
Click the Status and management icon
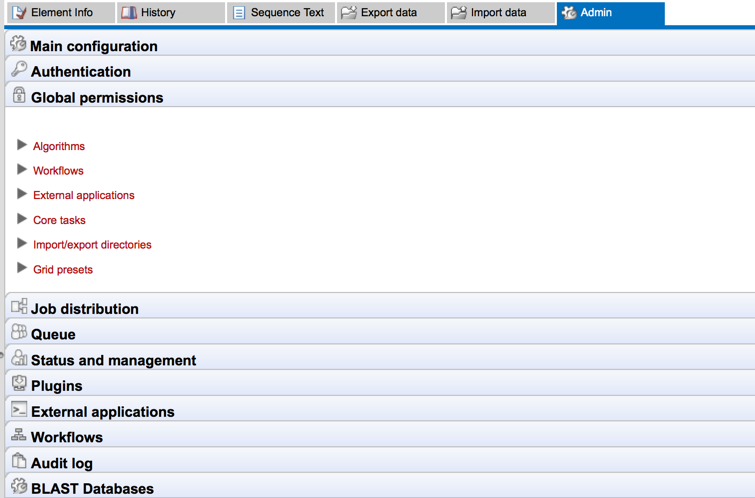[x=18, y=359]
